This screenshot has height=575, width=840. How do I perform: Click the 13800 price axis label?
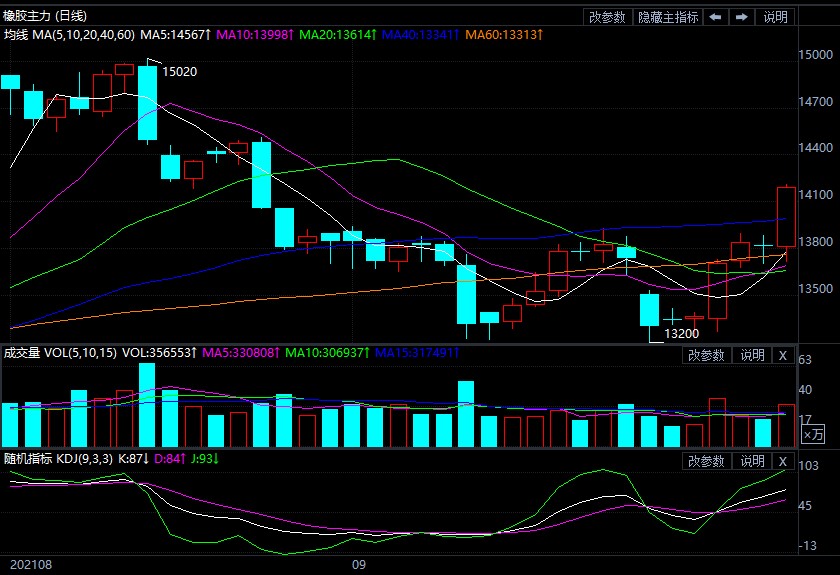pyautogui.click(x=815, y=242)
